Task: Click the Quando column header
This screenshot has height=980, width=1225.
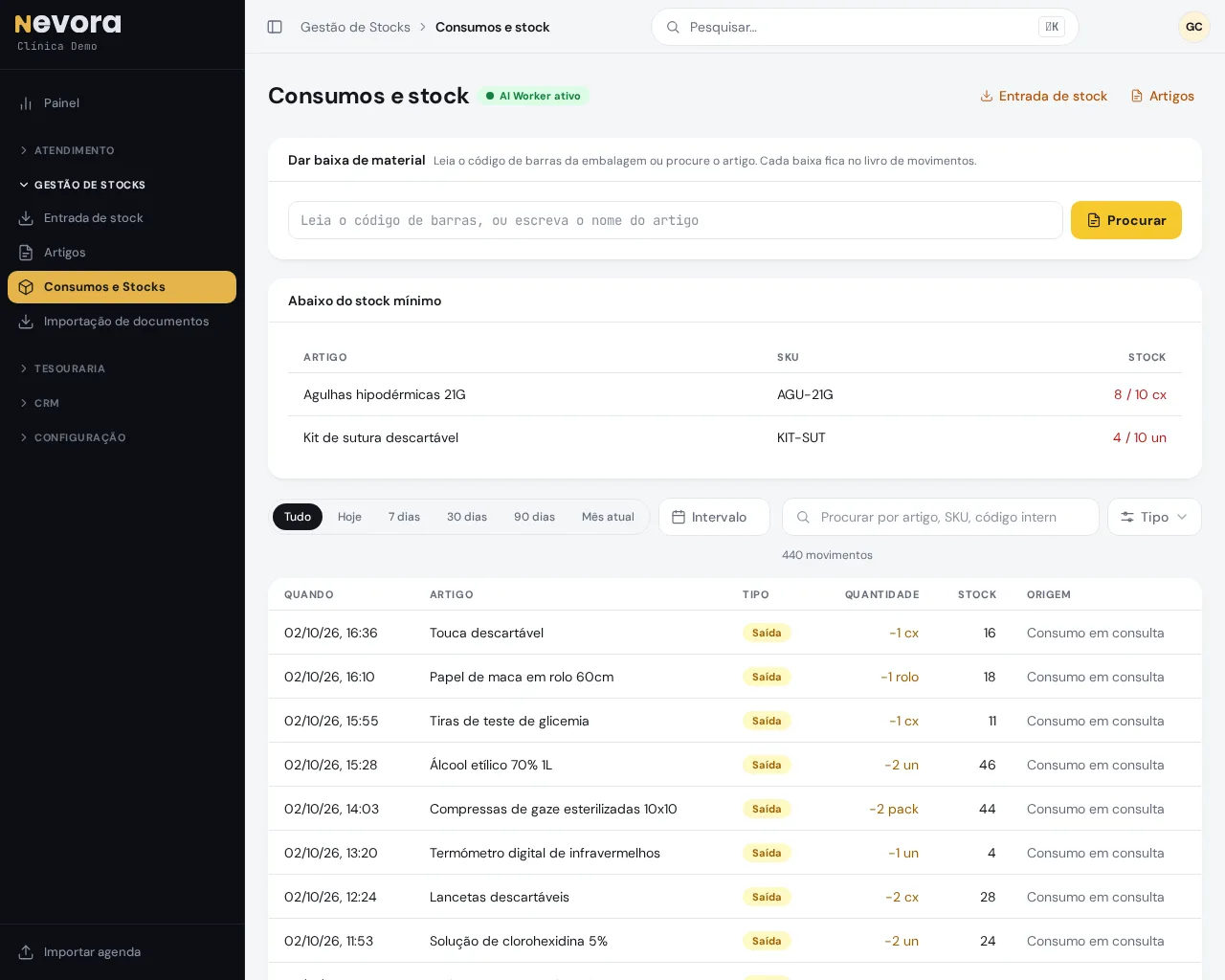Action: click(x=309, y=594)
